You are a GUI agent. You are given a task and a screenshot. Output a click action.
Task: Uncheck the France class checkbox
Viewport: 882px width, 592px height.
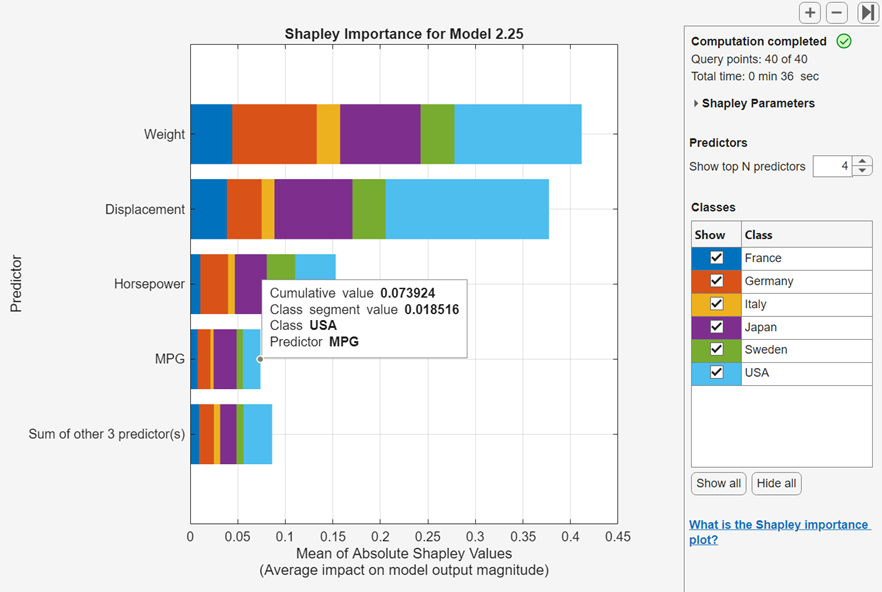(716, 258)
